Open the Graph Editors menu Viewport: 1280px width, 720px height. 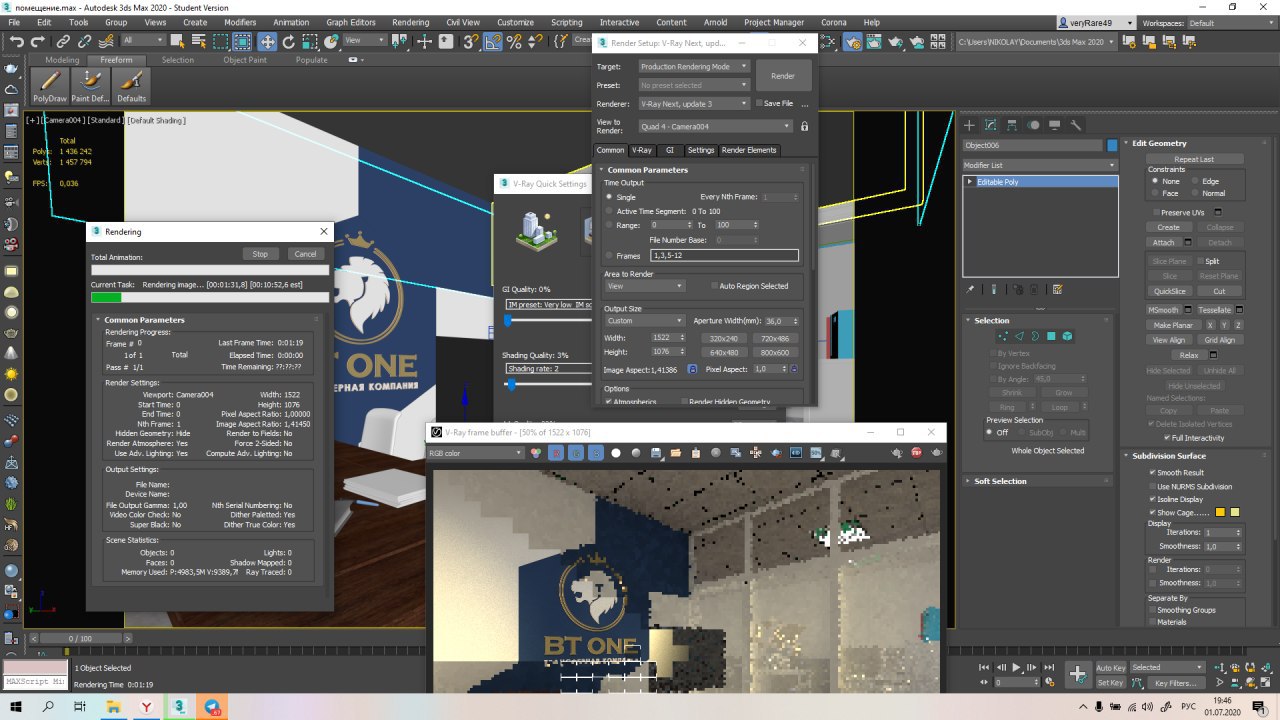[x=351, y=22]
